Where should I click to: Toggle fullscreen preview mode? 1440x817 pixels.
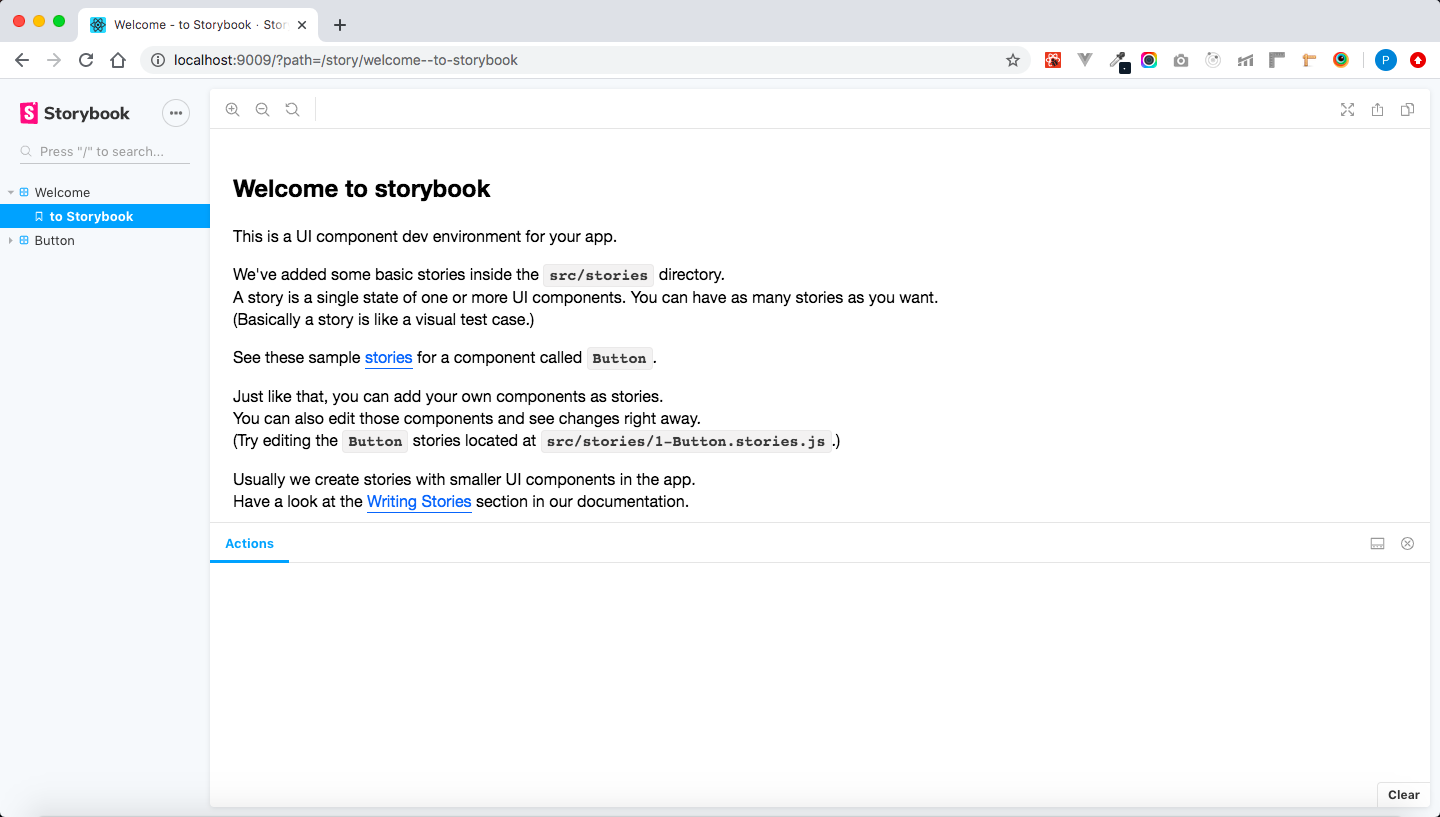click(1347, 110)
